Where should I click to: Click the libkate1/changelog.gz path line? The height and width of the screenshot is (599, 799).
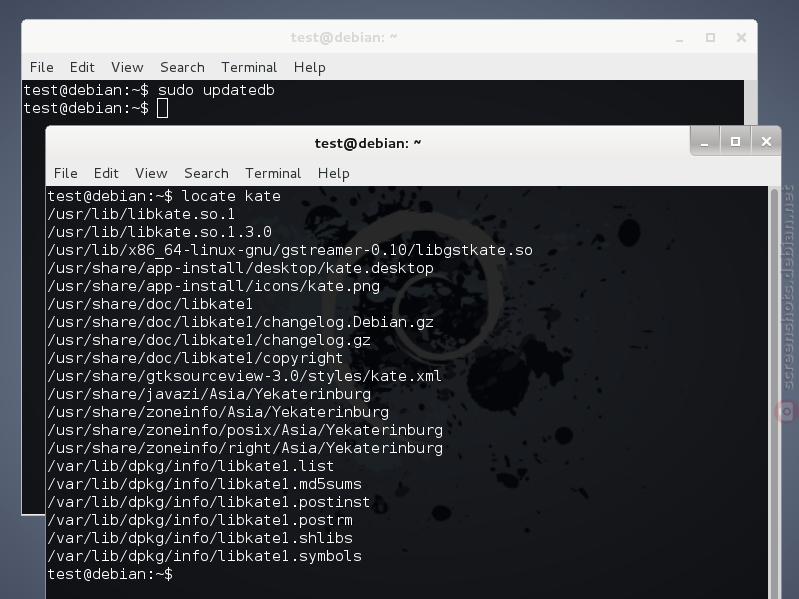[x=209, y=340]
